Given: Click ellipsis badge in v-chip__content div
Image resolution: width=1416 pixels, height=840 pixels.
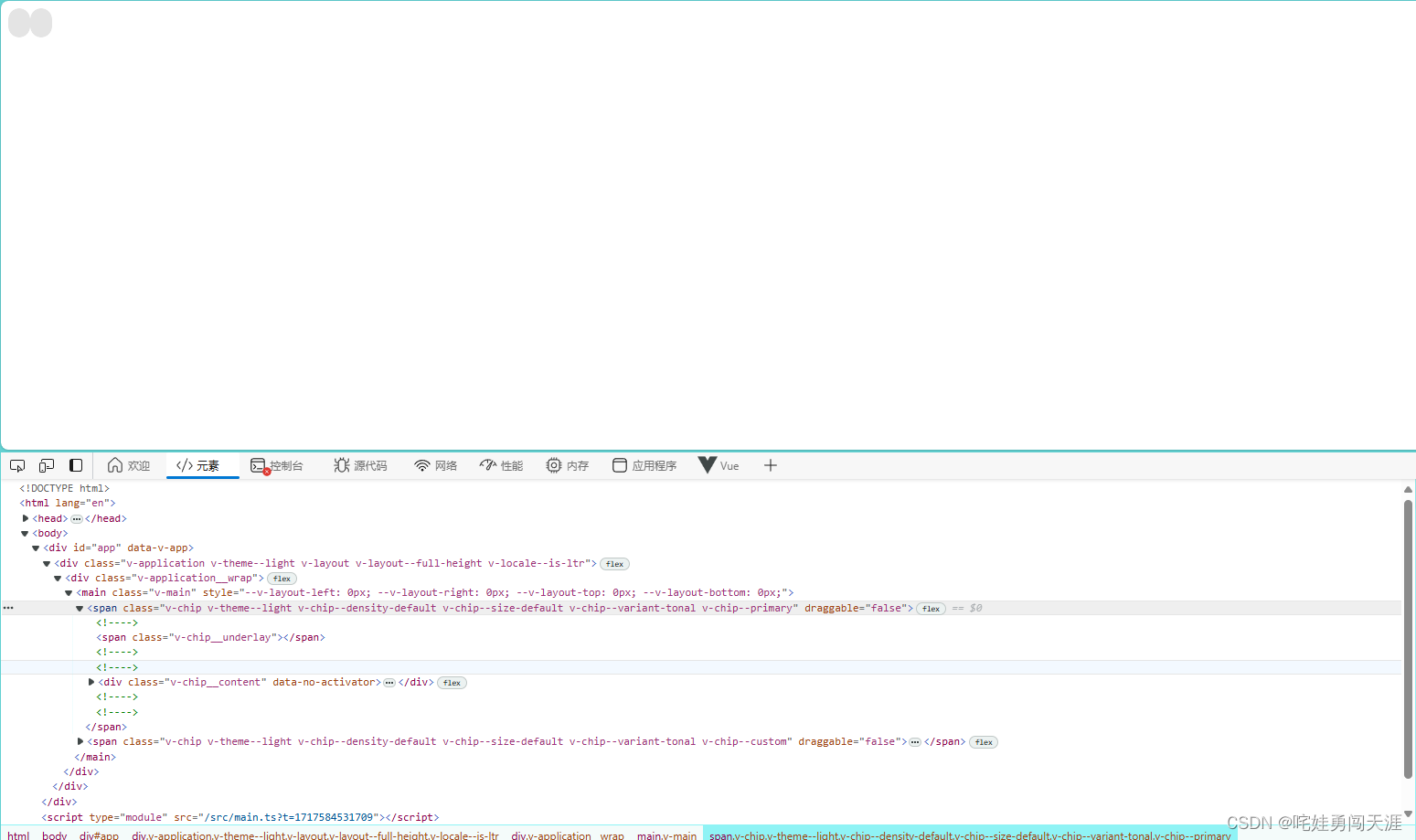Looking at the screenshot, I should coord(389,683).
